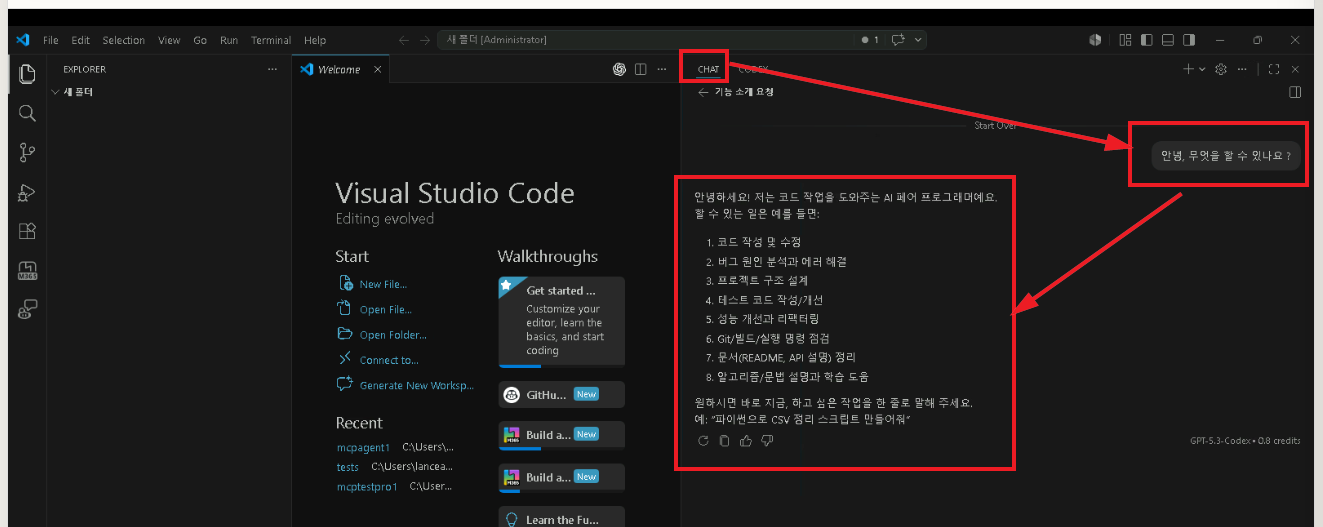The image size is (1323, 527).
Task: Click the VS Code logo in title bar
Action: pyautogui.click(x=23, y=40)
